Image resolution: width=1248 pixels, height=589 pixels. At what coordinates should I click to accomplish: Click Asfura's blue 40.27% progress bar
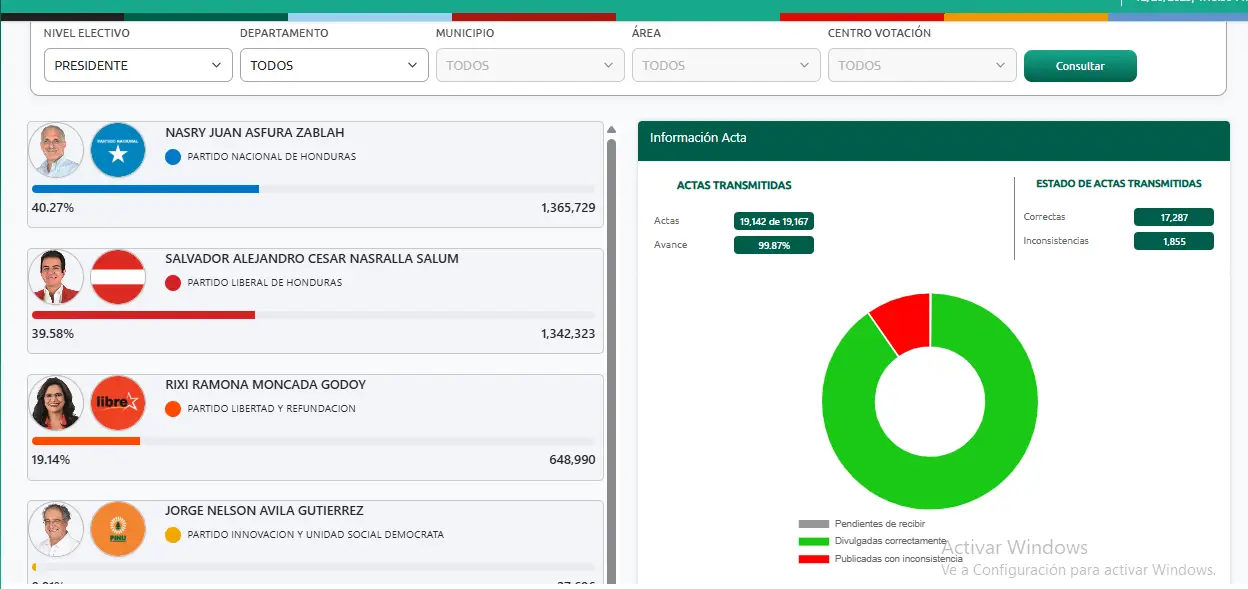click(145, 189)
